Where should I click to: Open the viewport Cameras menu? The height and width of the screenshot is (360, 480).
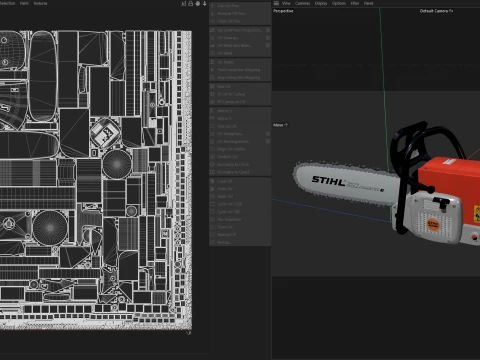click(302, 3)
